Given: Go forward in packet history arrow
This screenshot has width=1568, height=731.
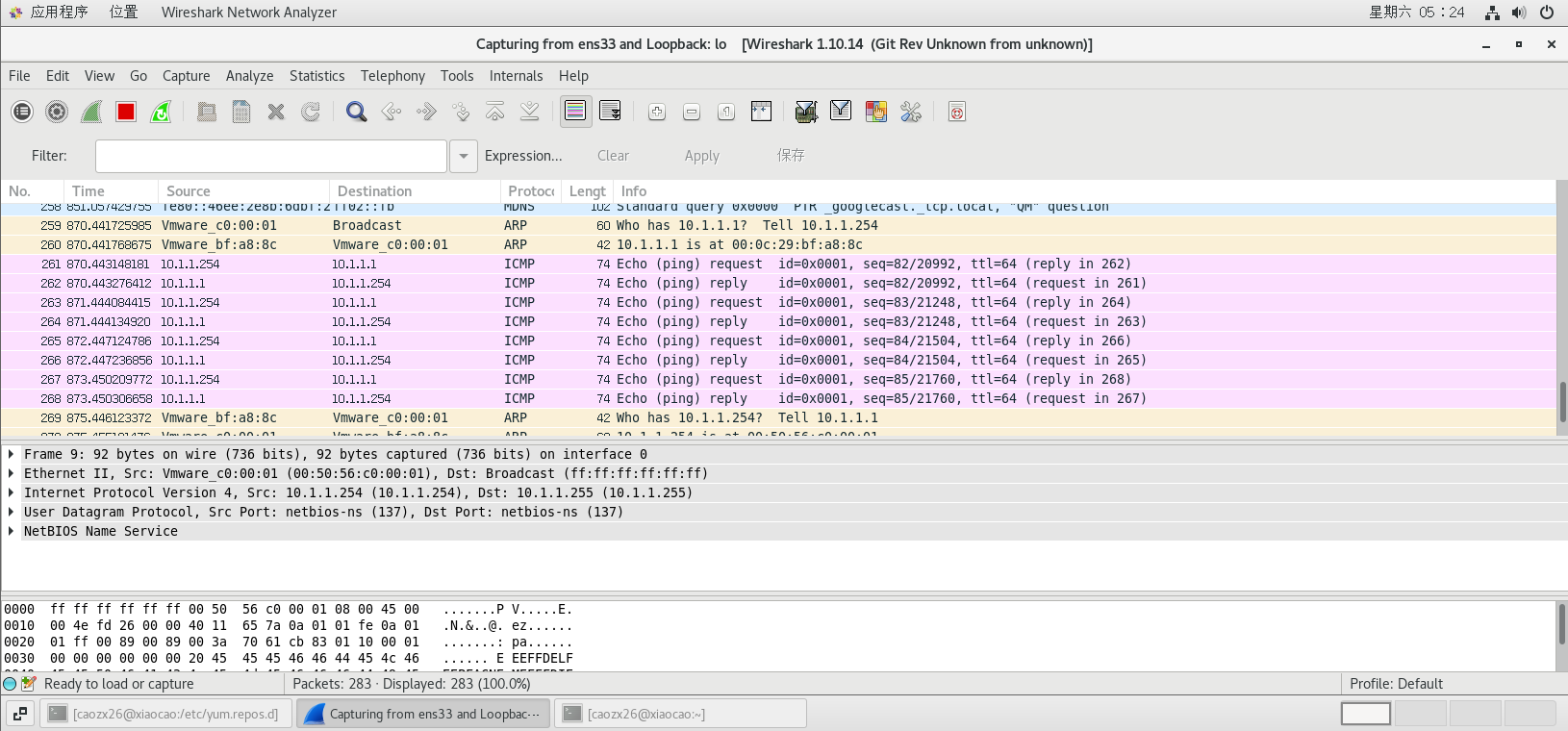Looking at the screenshot, I should tap(425, 112).
